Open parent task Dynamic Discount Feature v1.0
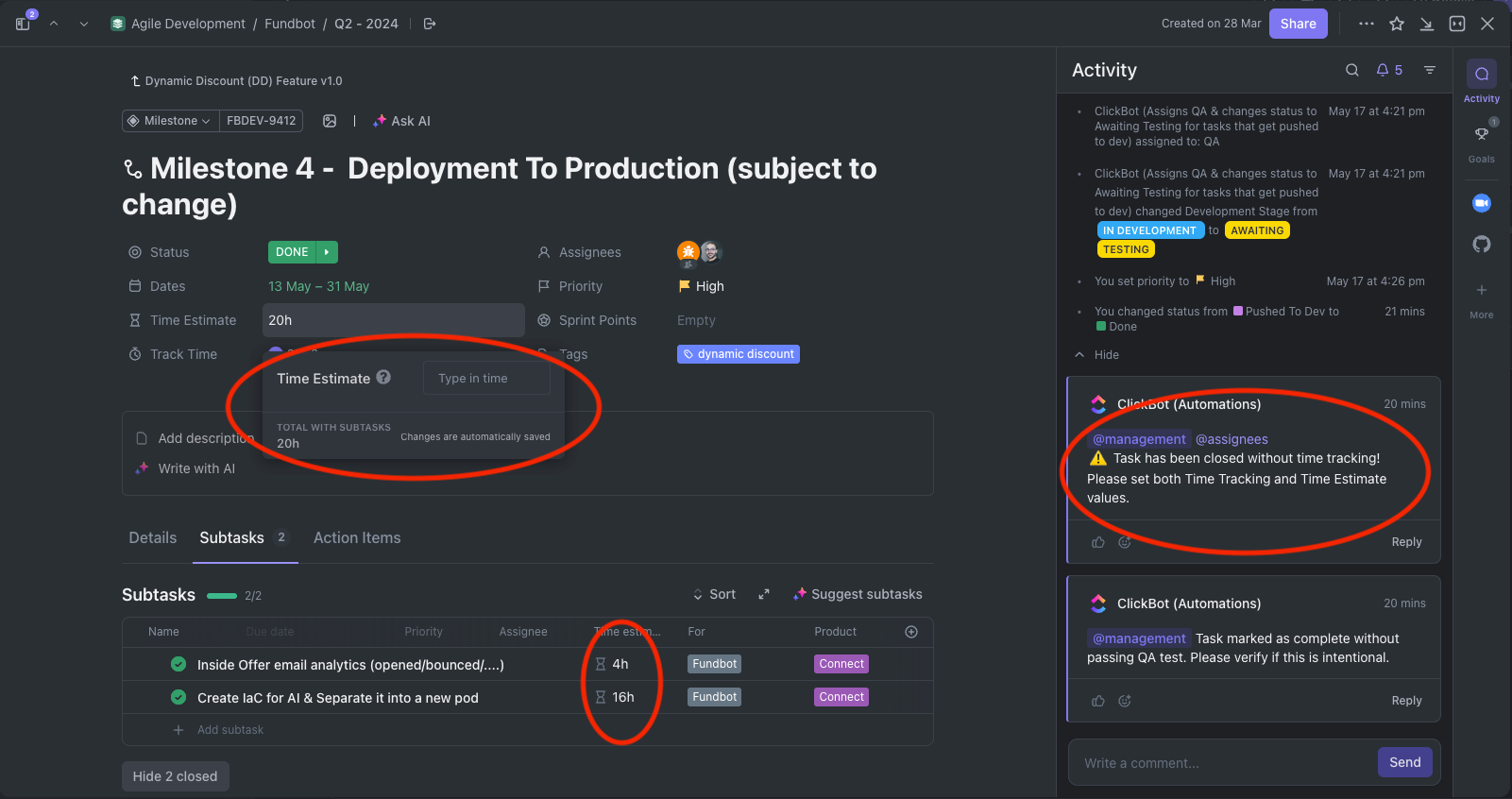Viewport: 1512px width, 799px height. click(x=236, y=81)
